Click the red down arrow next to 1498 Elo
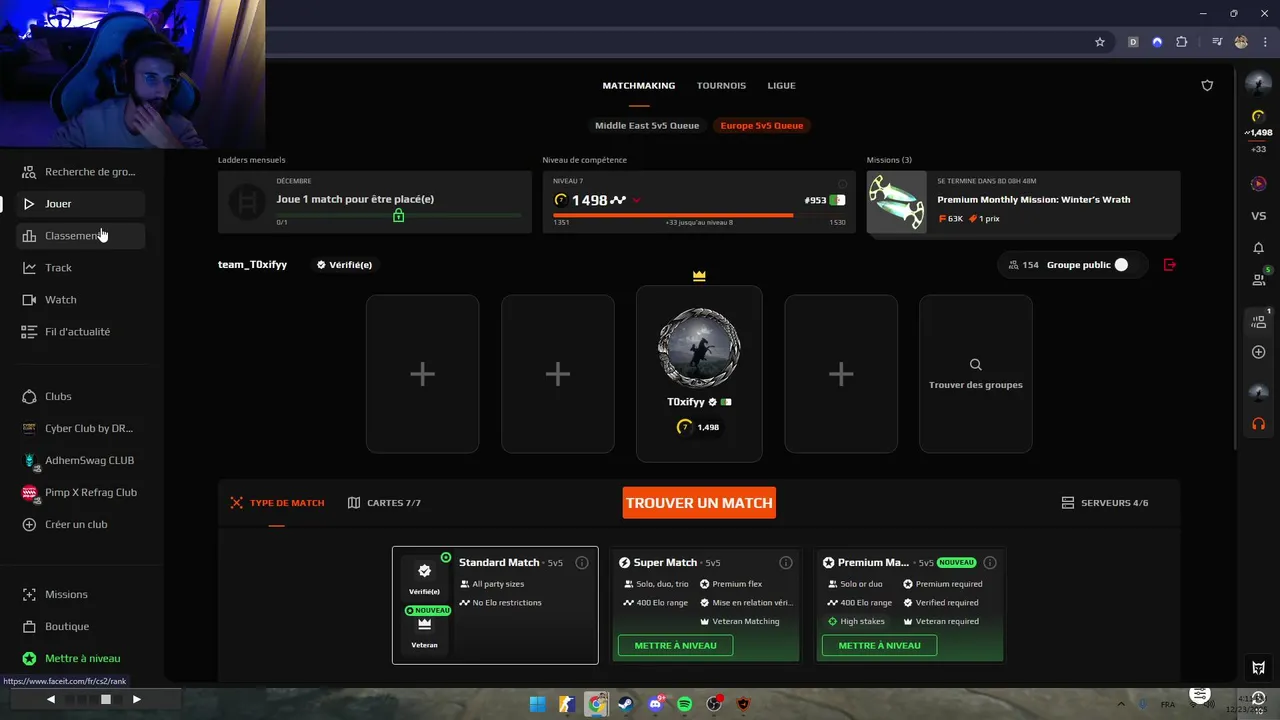 tap(637, 201)
